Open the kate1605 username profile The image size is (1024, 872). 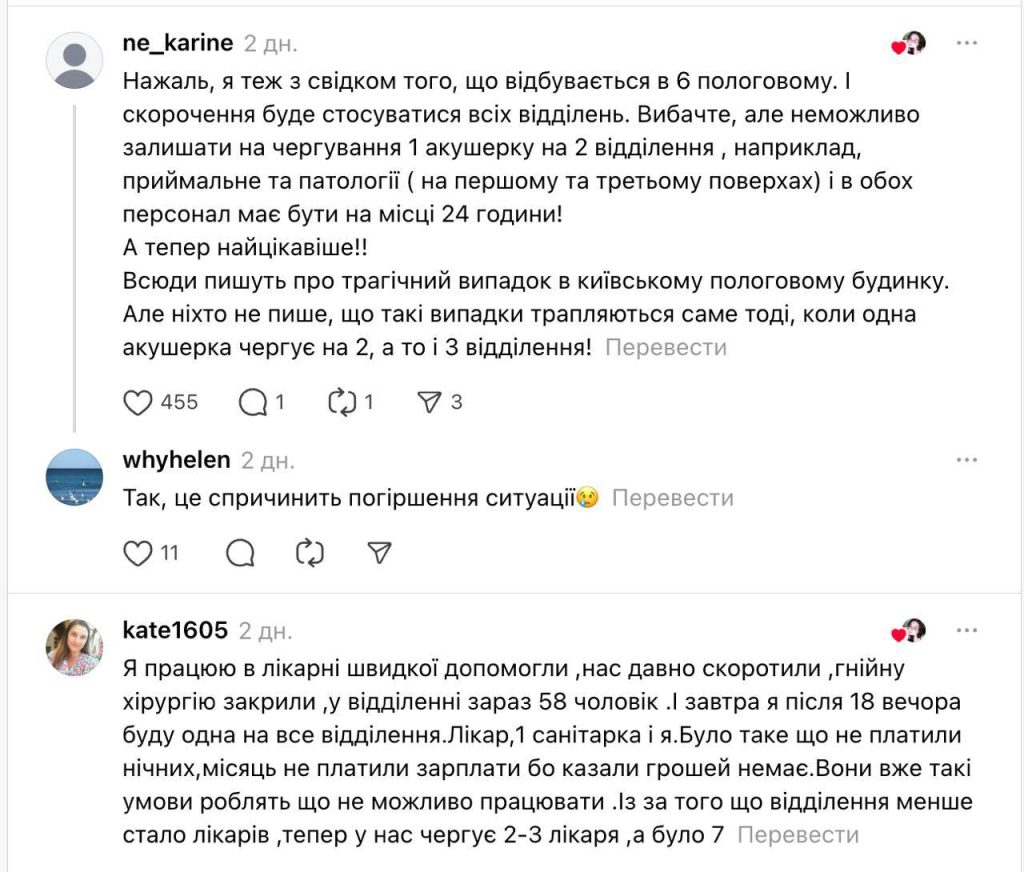coord(175,631)
